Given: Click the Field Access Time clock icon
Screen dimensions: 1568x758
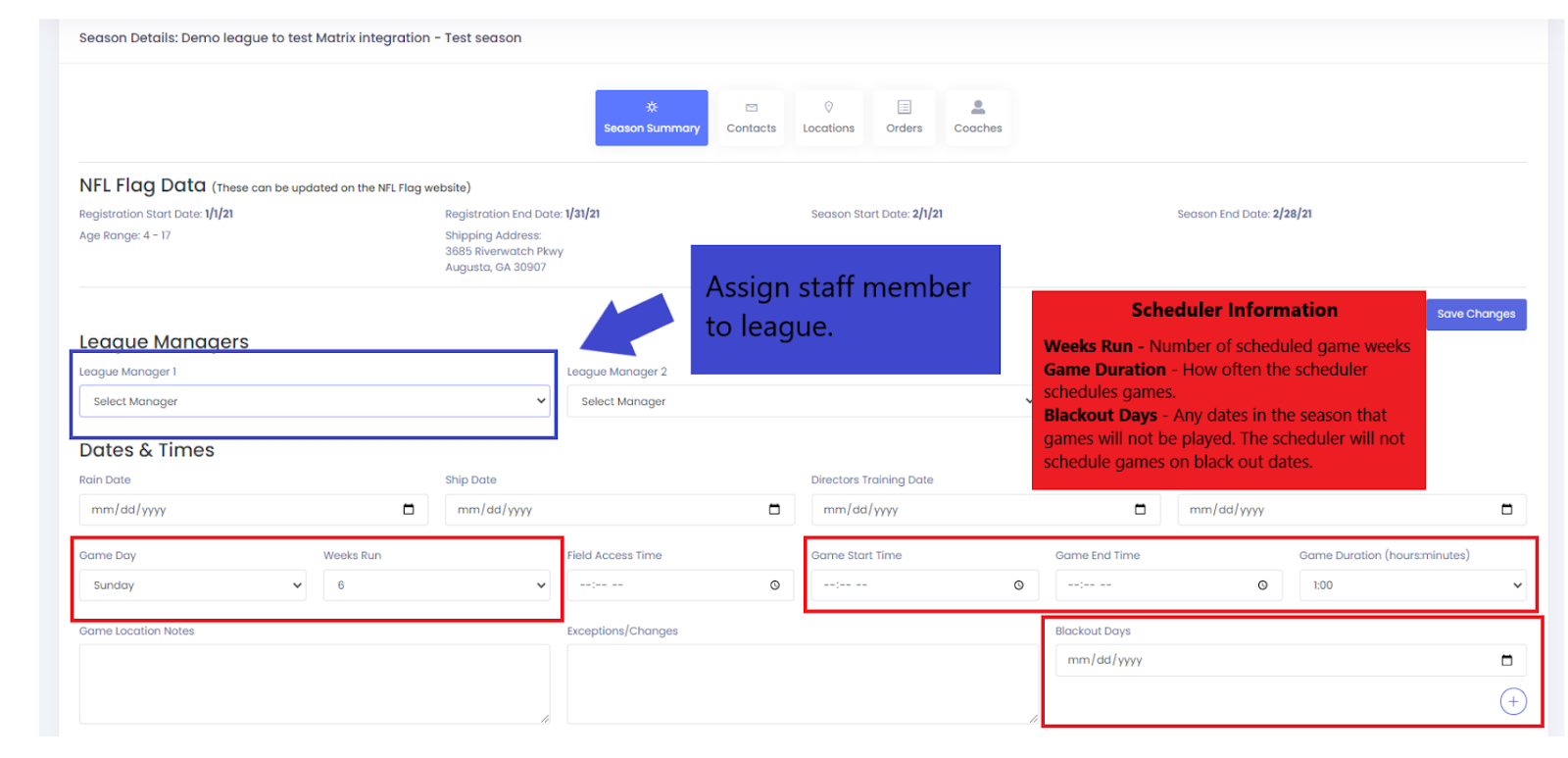Looking at the screenshot, I should tap(774, 585).
